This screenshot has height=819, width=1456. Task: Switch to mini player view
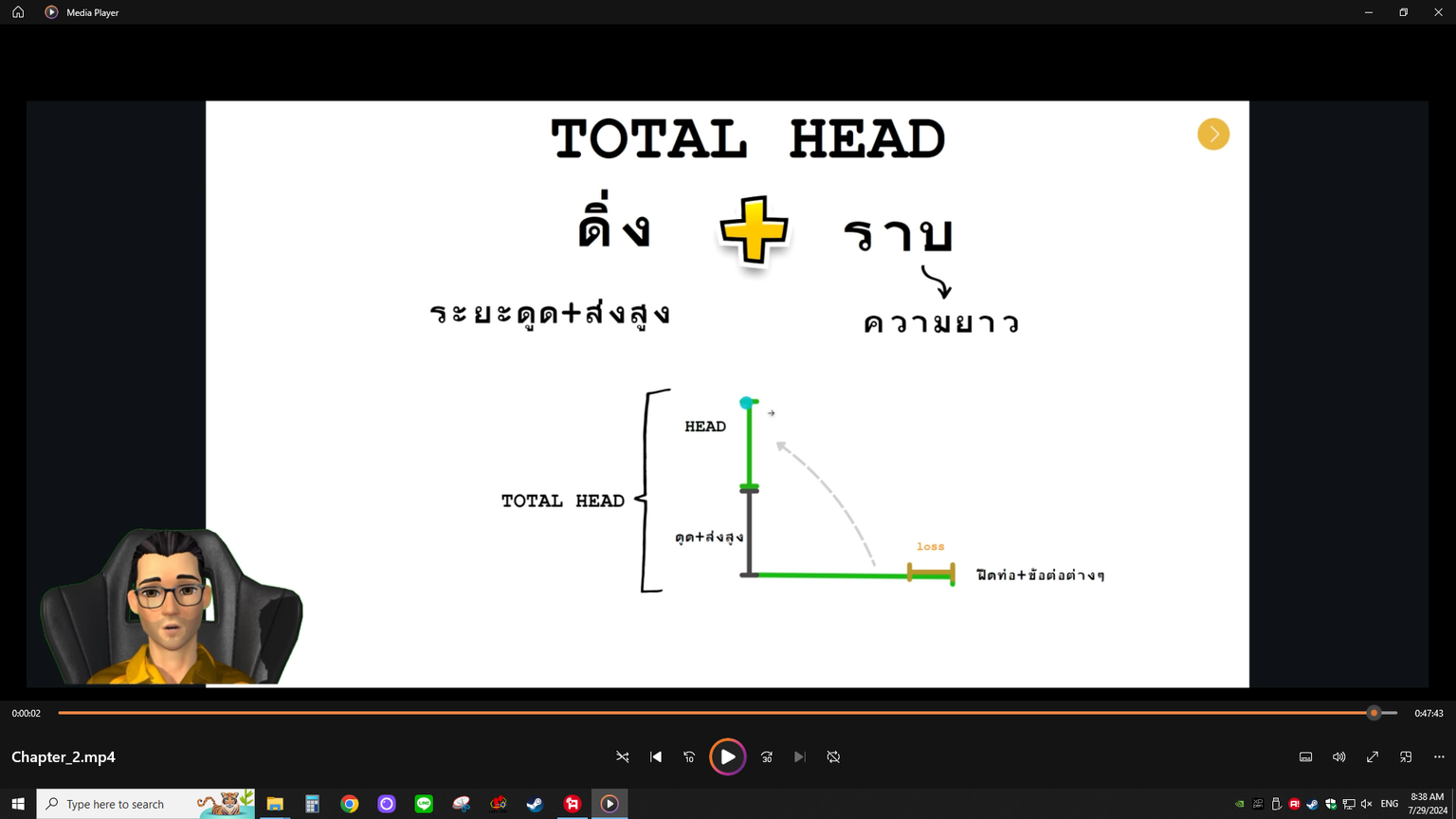[1406, 757]
